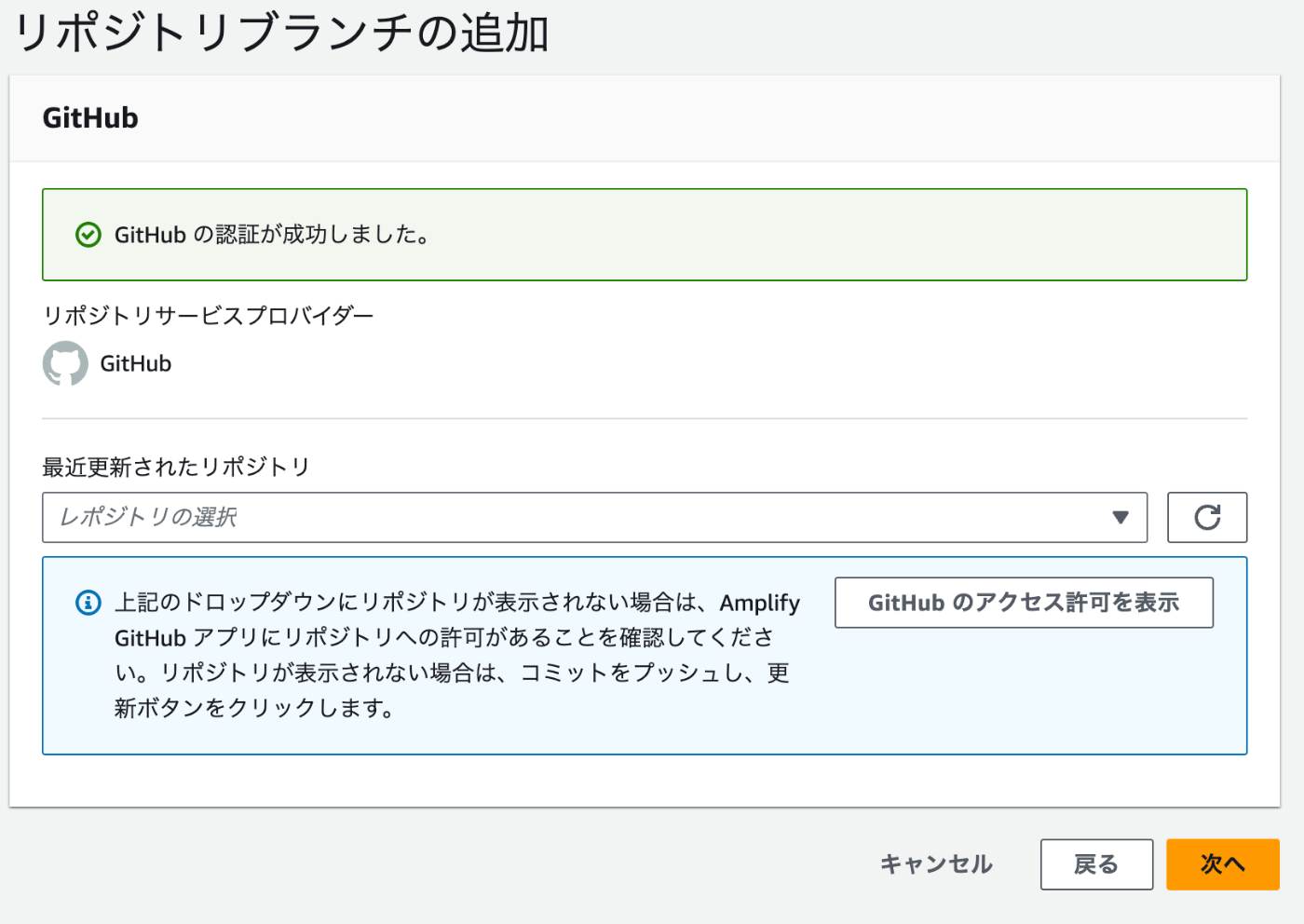This screenshot has height=924, width=1304.
Task: Click the 次へ button
Action: tap(1223, 864)
